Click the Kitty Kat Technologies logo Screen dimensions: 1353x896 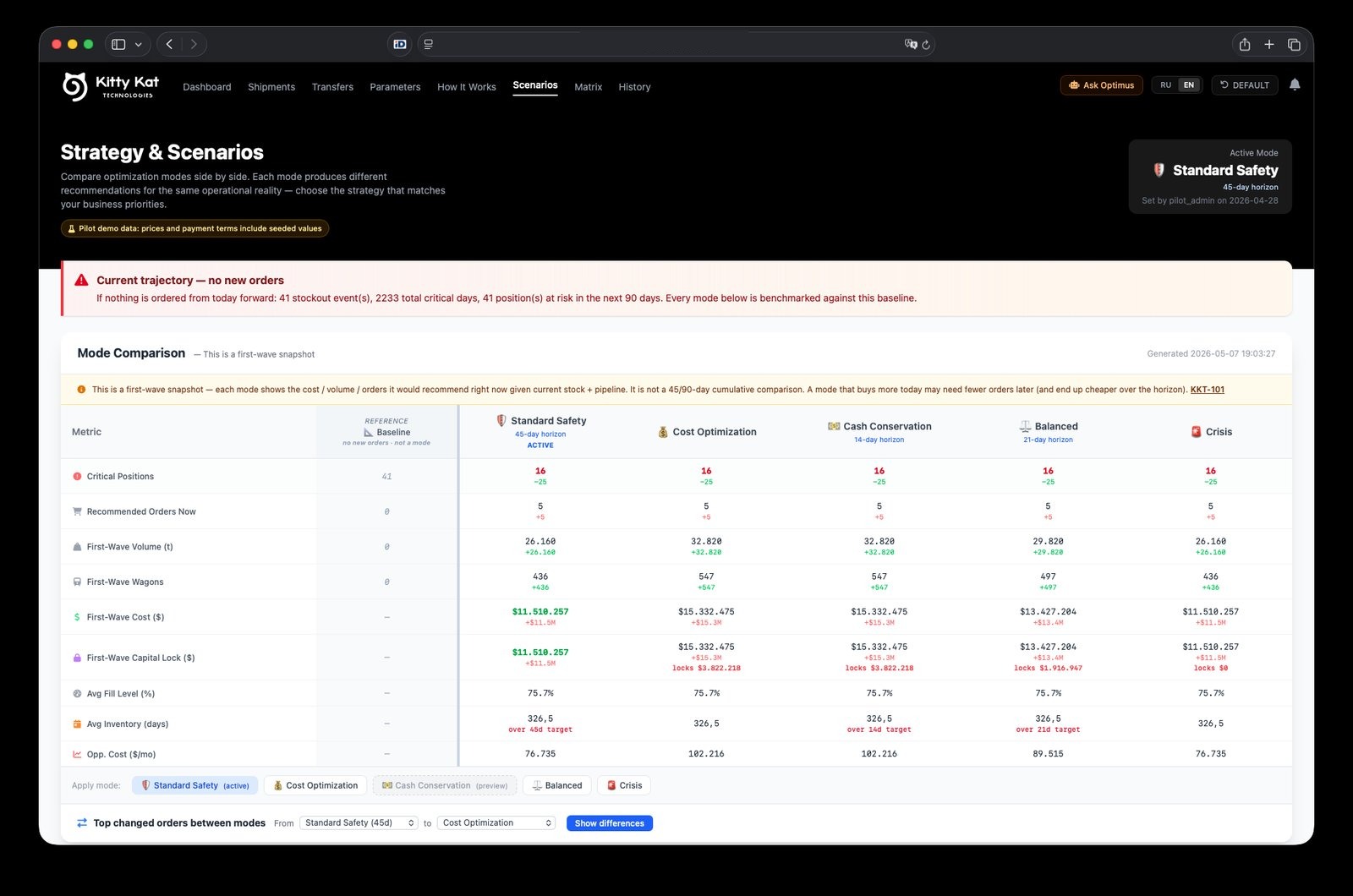[x=111, y=86]
